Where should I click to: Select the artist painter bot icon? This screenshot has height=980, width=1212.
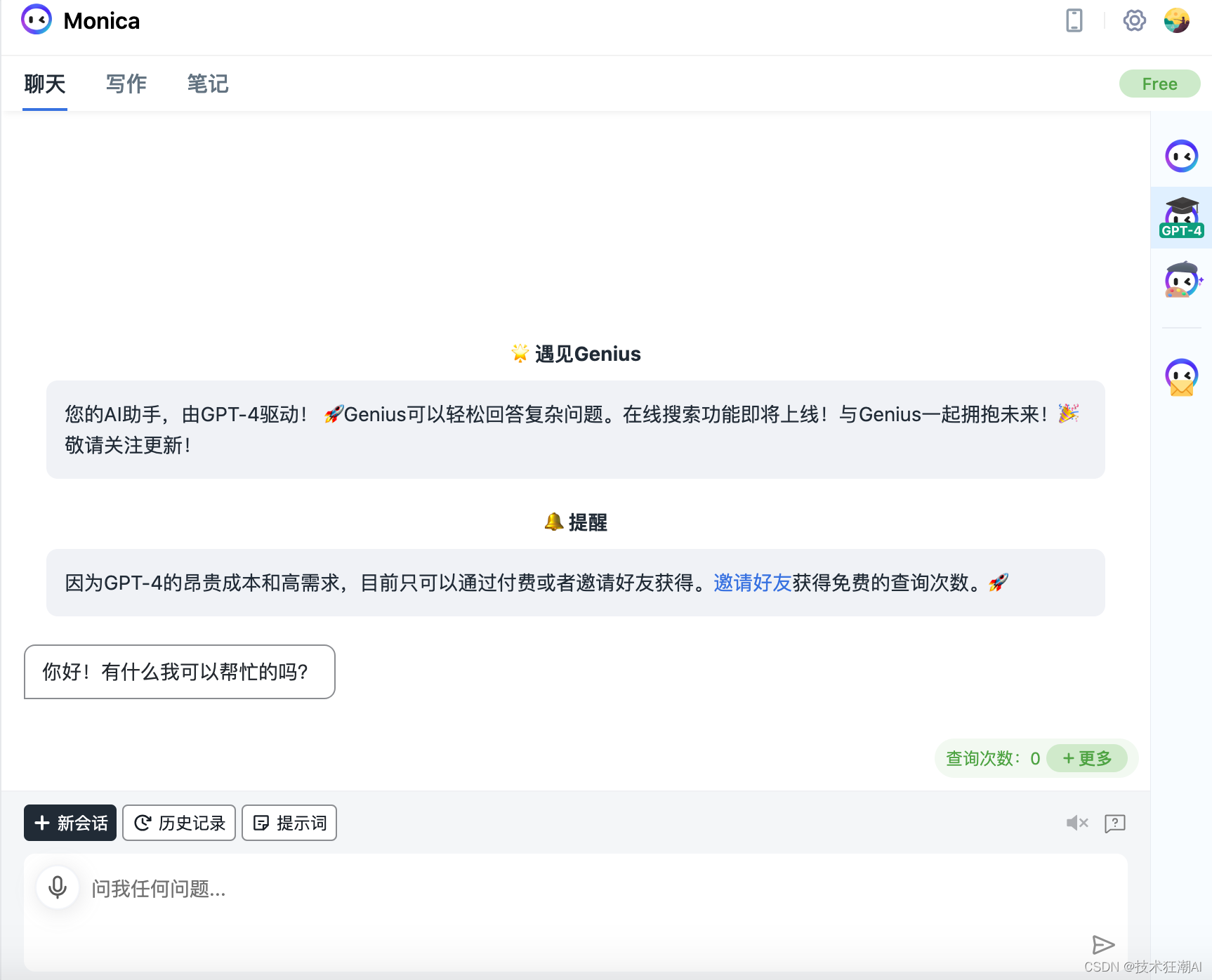click(1183, 279)
